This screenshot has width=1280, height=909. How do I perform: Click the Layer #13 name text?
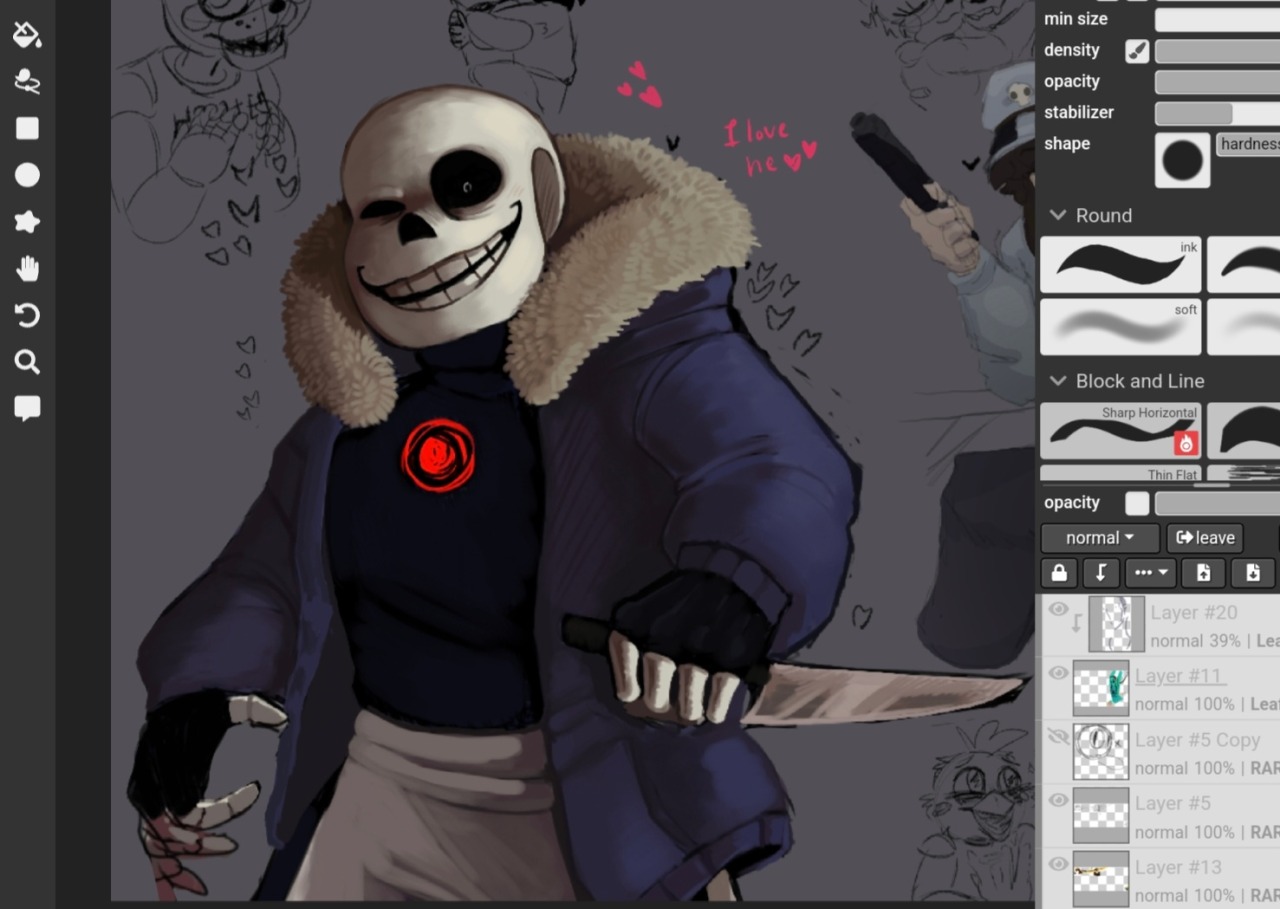tap(1178, 867)
